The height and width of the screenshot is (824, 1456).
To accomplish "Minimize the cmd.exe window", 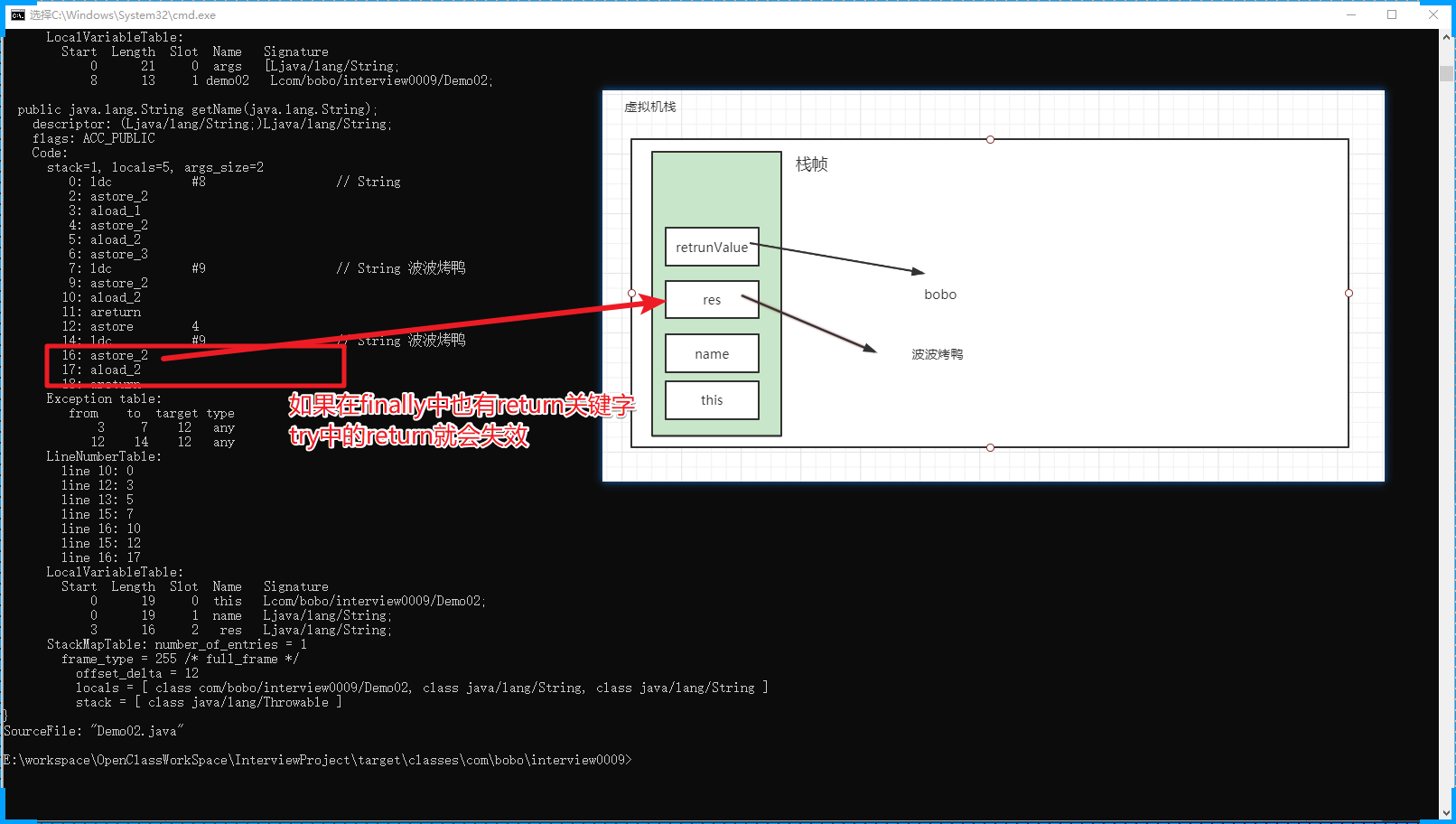I will (1351, 14).
